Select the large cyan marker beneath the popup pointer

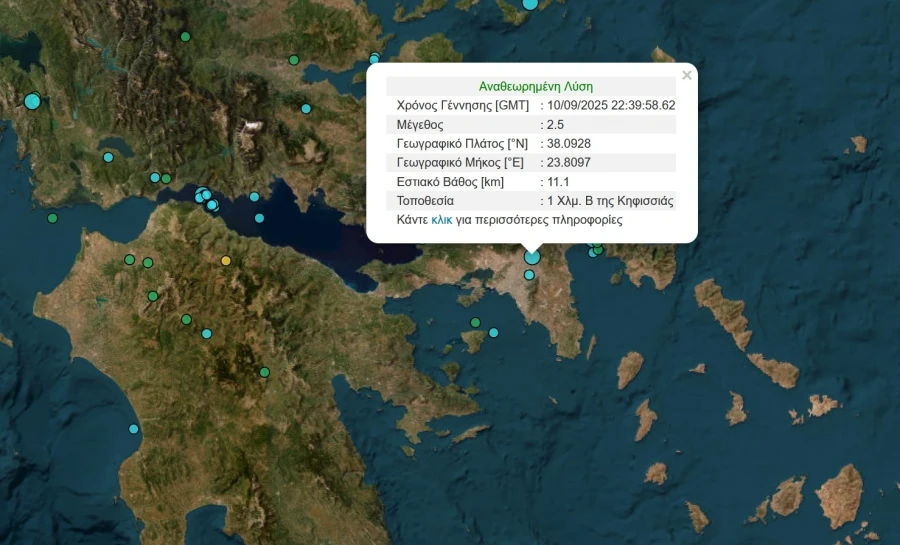coord(532,257)
